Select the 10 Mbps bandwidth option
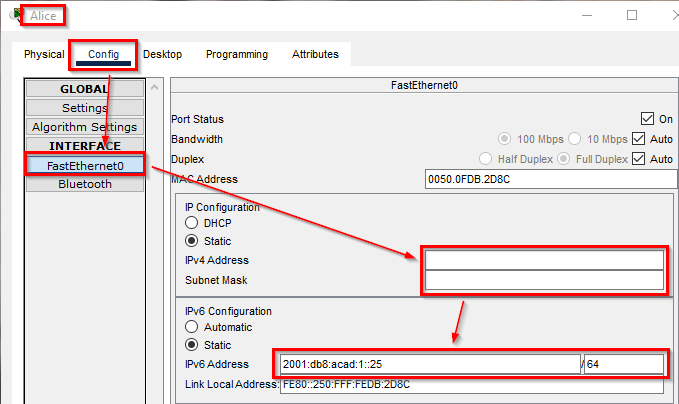679x404 pixels. [x=575, y=139]
